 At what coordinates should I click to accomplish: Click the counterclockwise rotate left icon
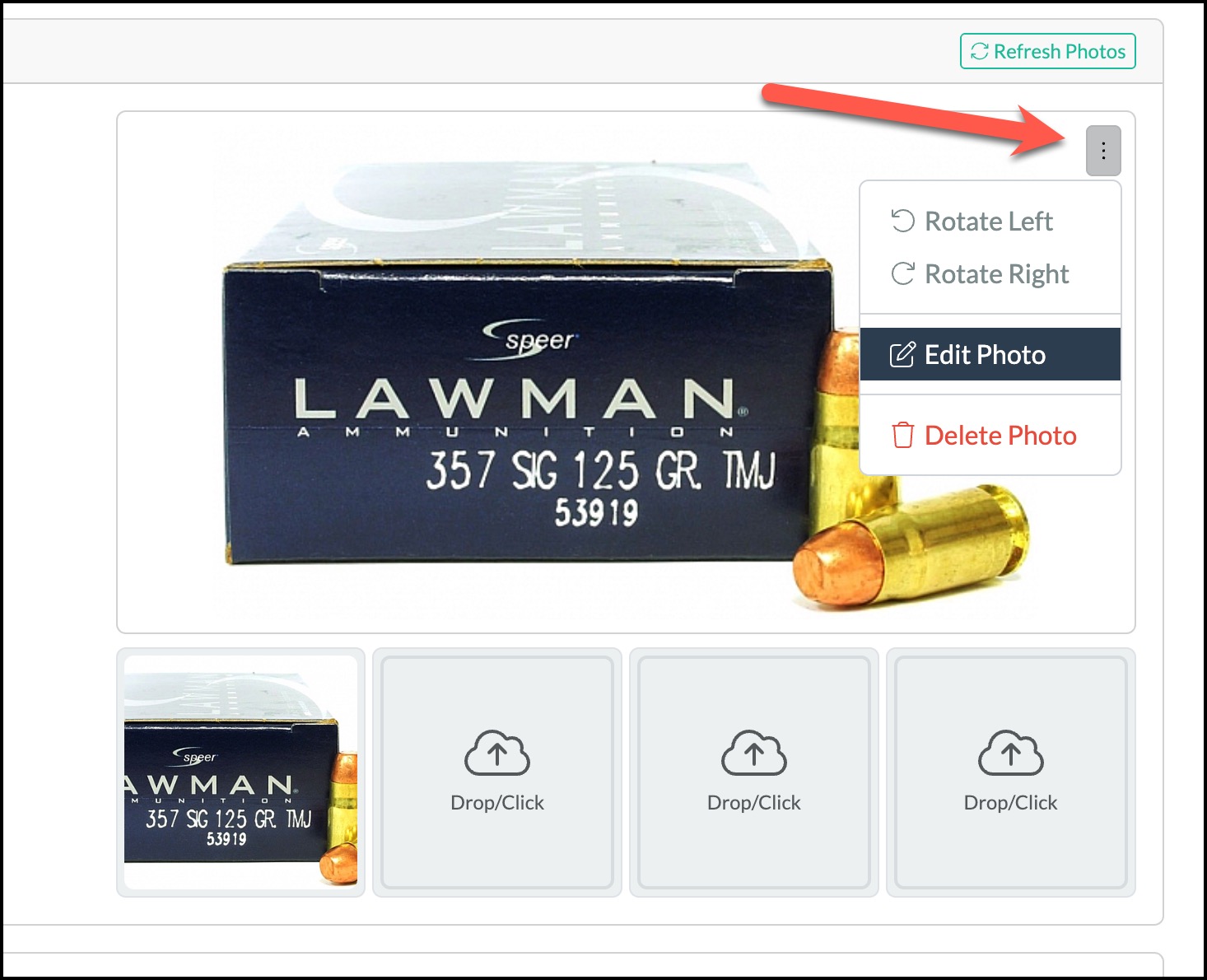[903, 221]
